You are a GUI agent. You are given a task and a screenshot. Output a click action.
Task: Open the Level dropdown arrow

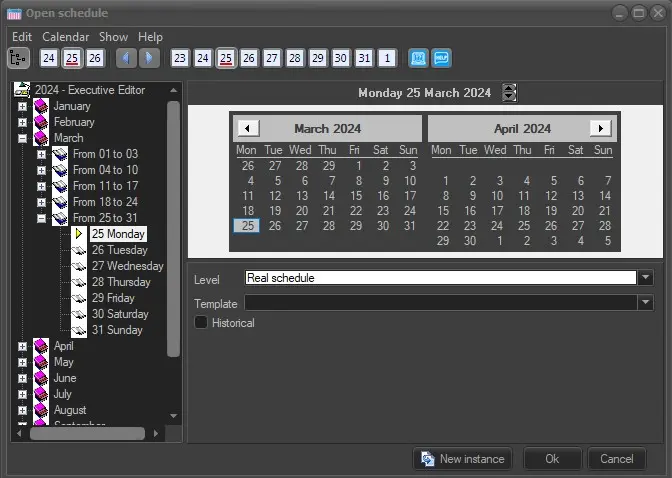pyautogui.click(x=645, y=278)
